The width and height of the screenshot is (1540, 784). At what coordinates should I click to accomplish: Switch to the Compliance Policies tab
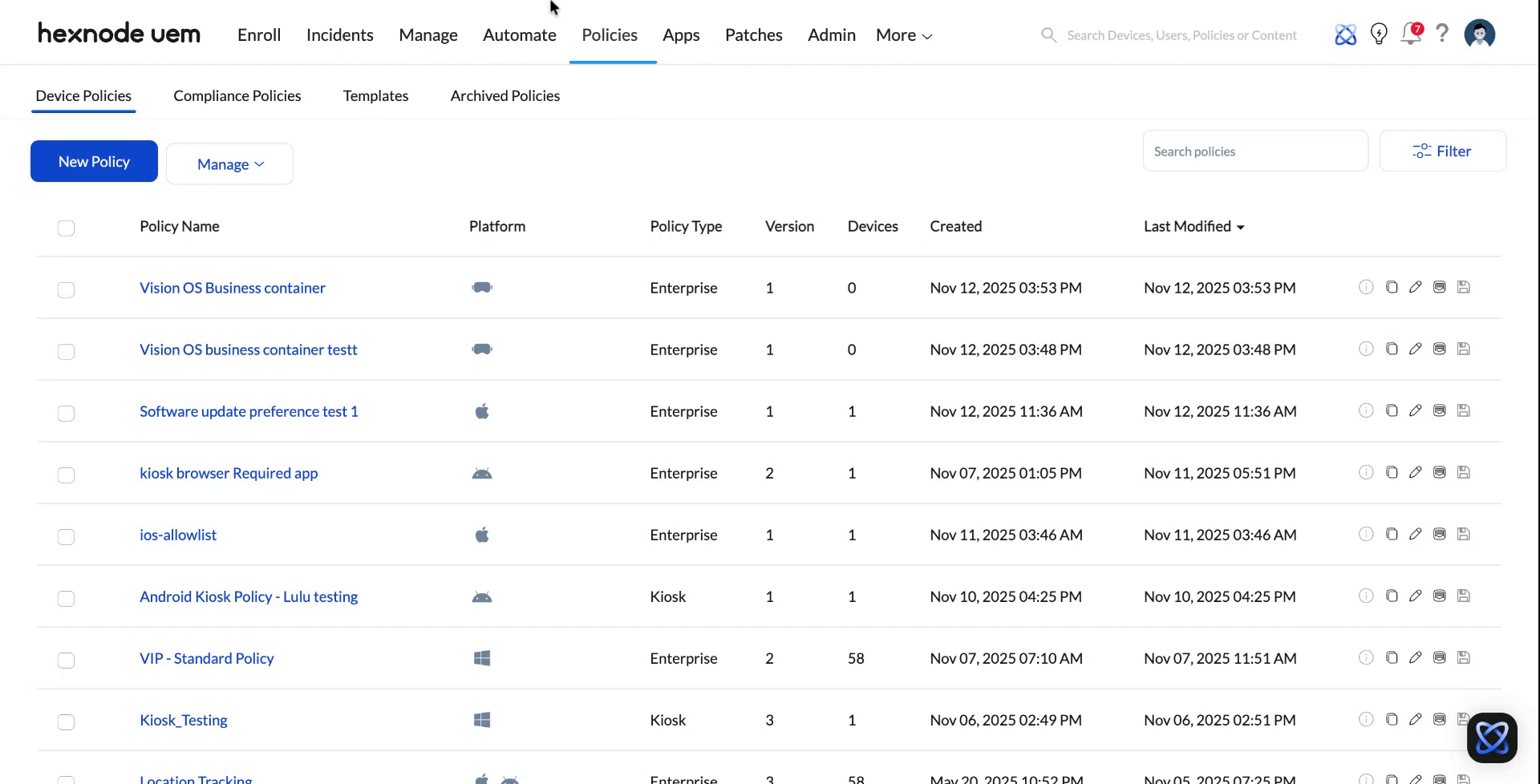pyautogui.click(x=237, y=95)
